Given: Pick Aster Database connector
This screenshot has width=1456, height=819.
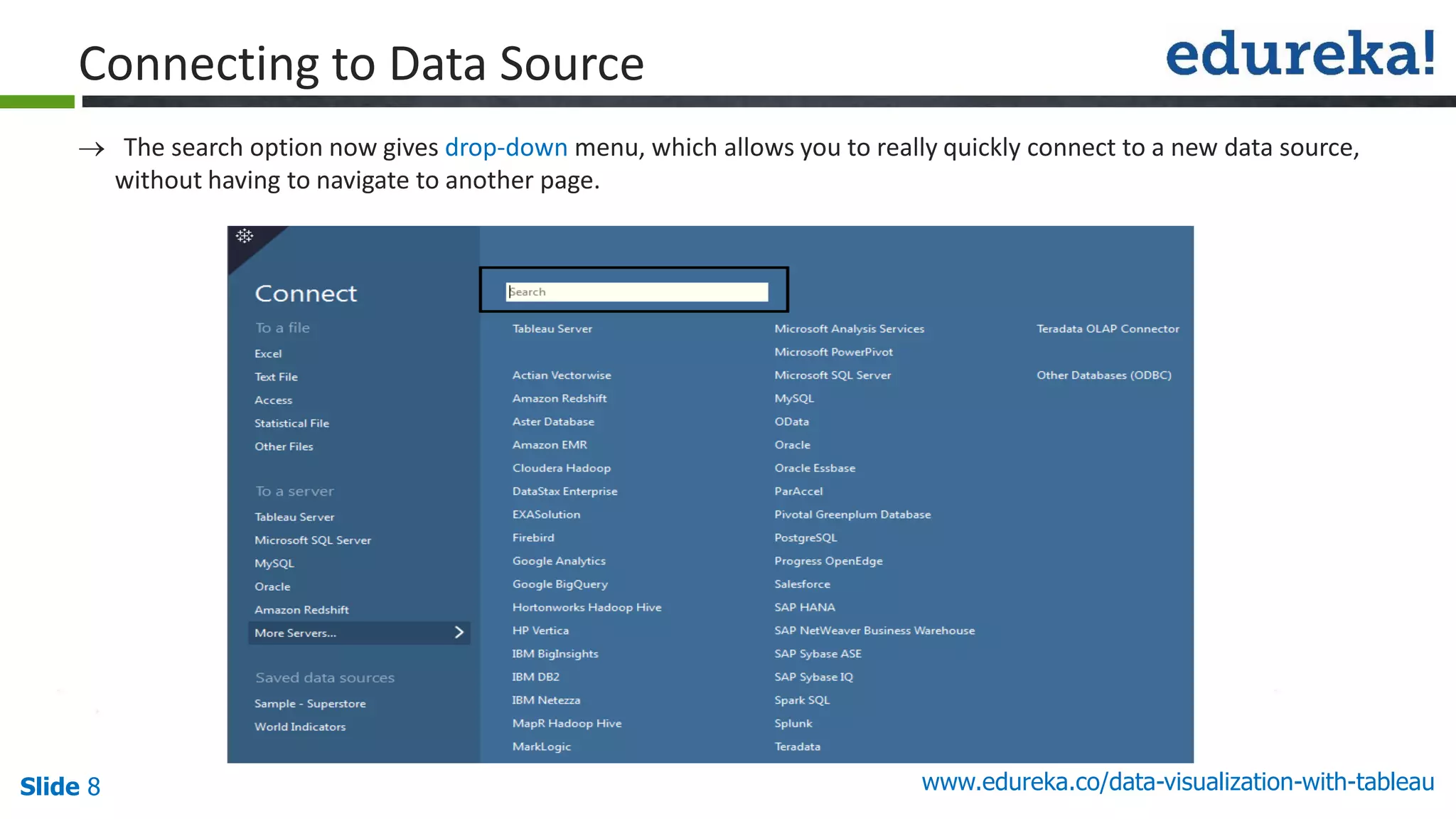Looking at the screenshot, I should coord(553,422).
